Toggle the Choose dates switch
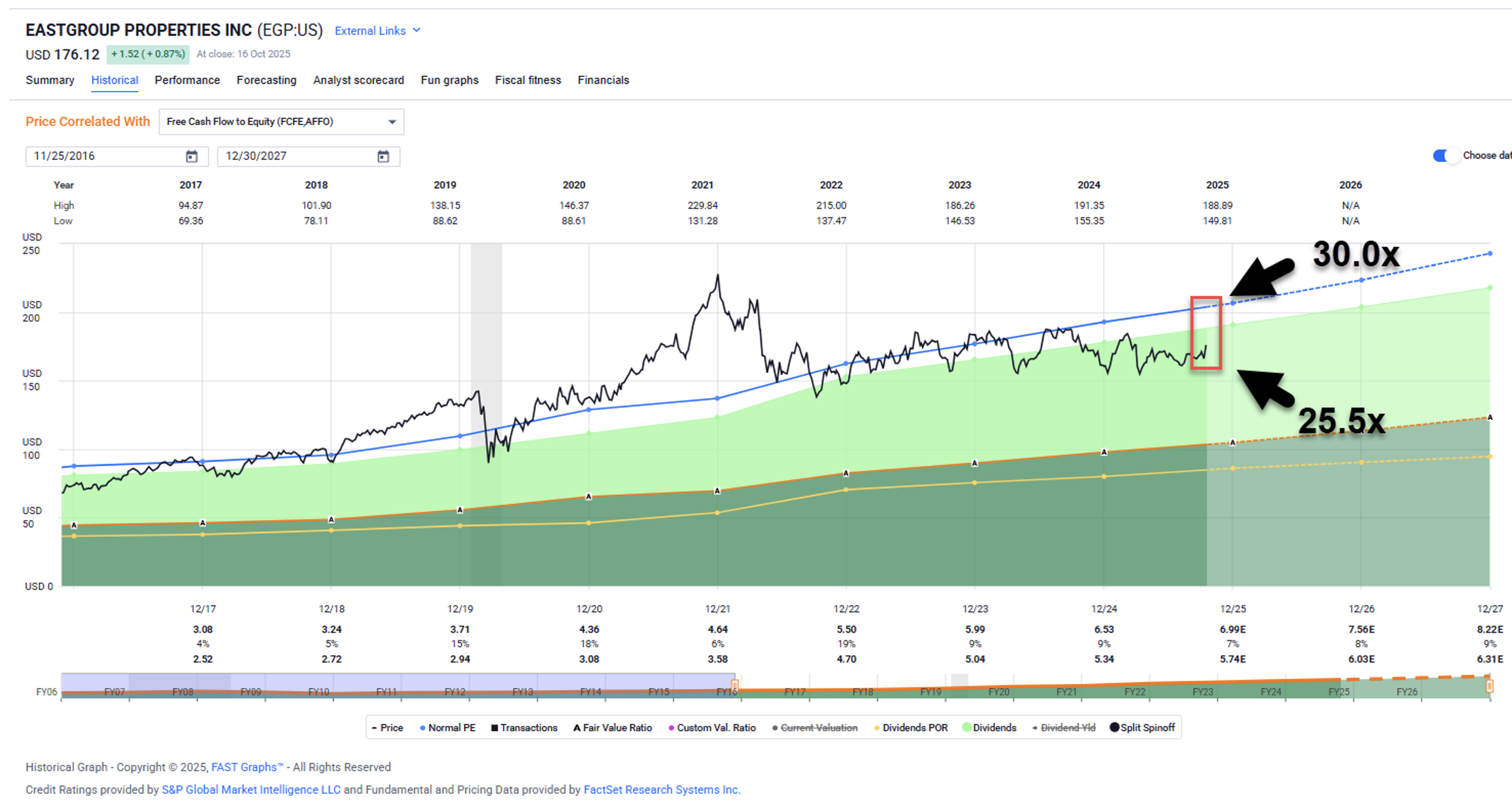The image size is (1512, 810). coord(1445,156)
